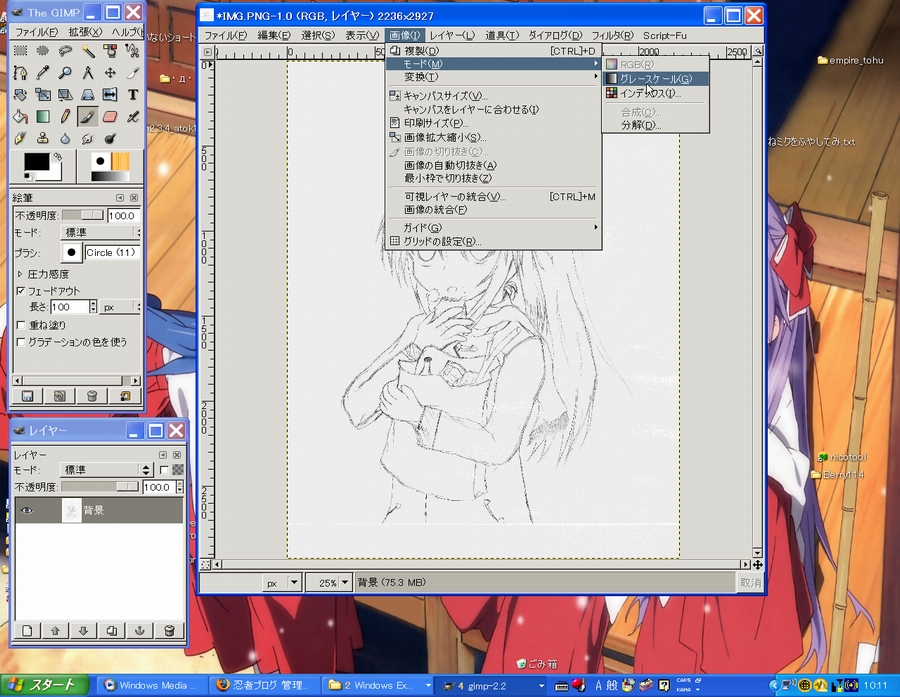This screenshot has height=697, width=900.
Task: Select the Pencil tool
Action: 65,117
